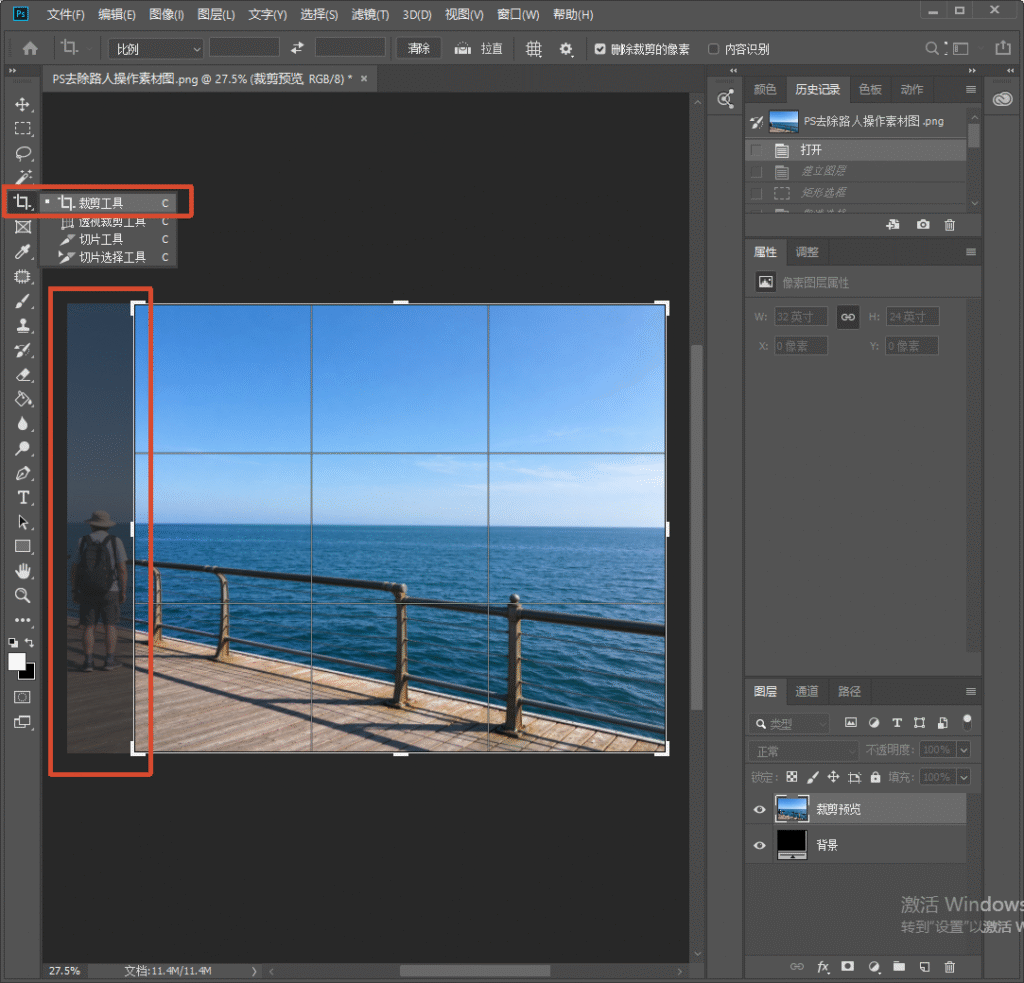Toggle the width-height link button
The width and height of the screenshot is (1024, 983).
pos(848,317)
